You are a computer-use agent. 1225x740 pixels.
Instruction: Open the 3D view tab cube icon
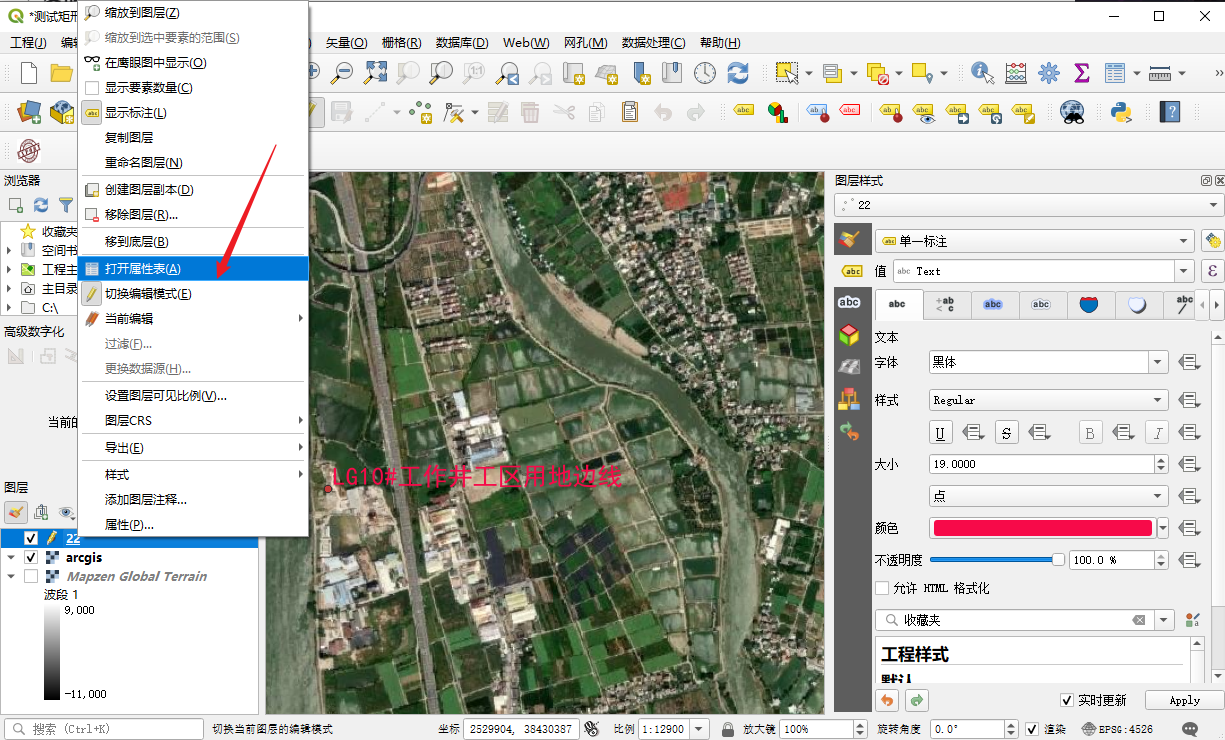pos(849,335)
